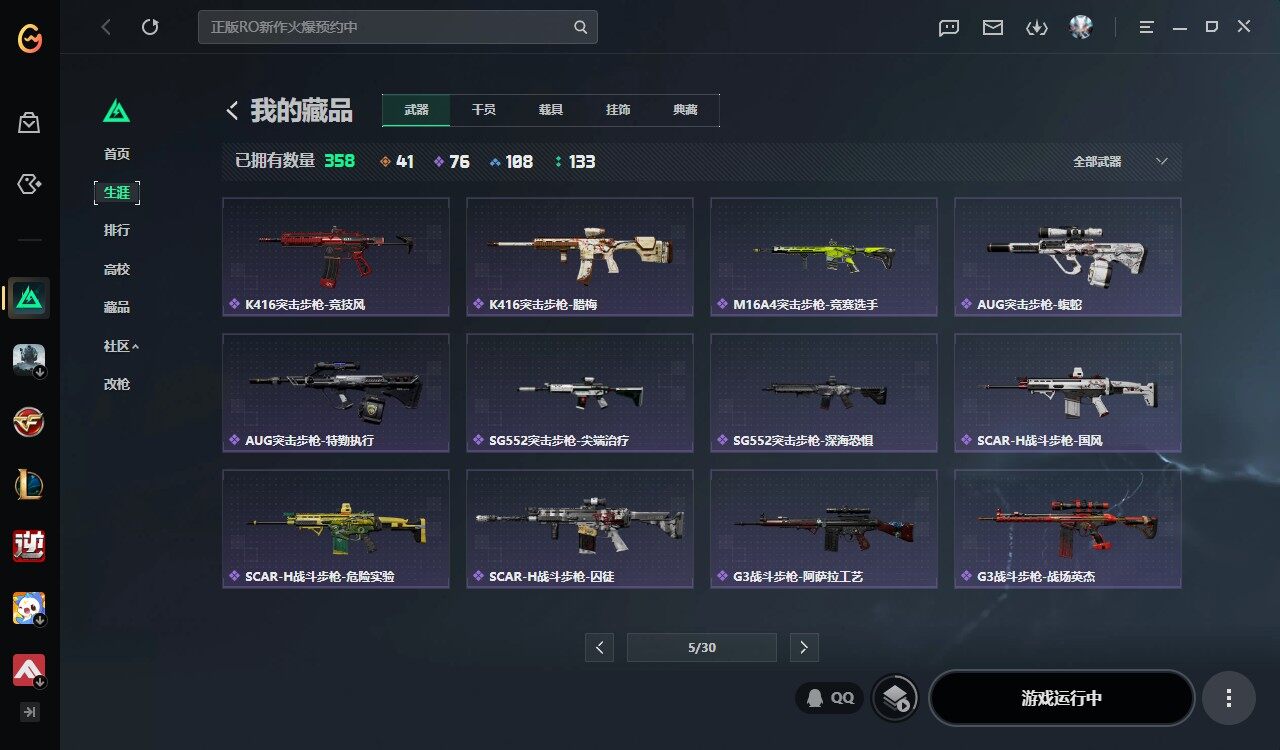Open the download manager icon

point(1037,28)
